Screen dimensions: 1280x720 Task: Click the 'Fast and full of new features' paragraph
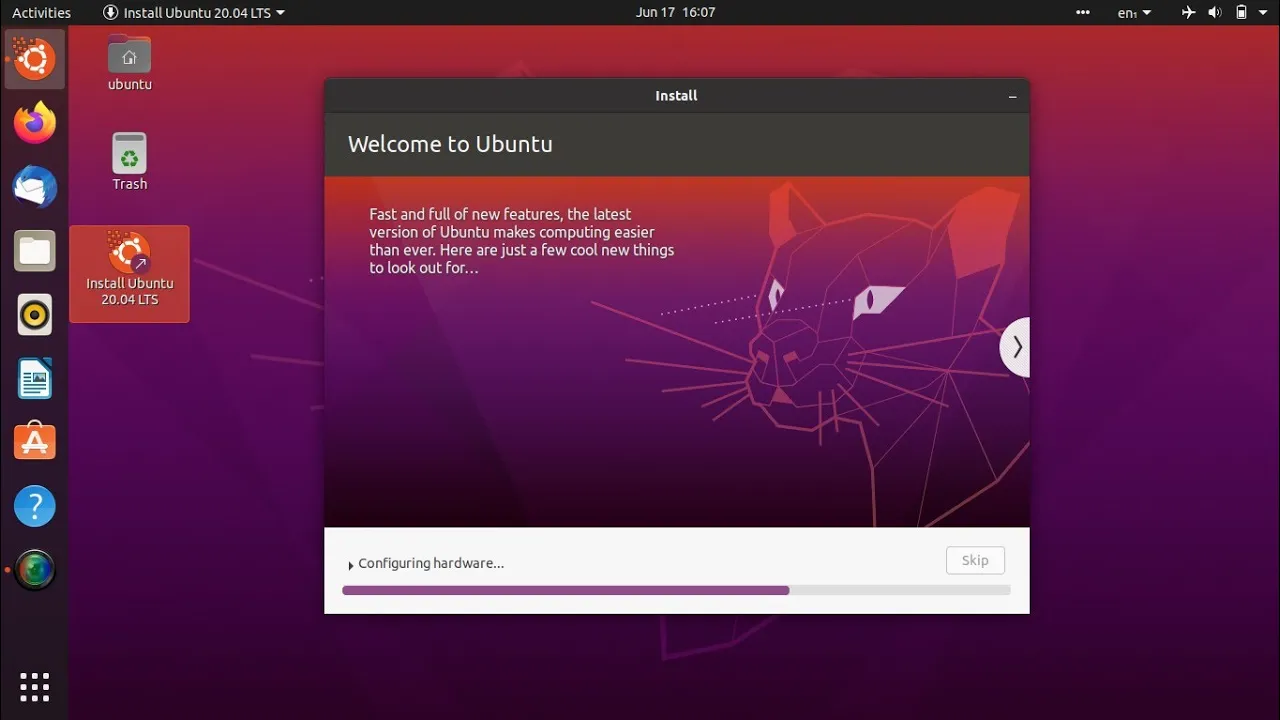coord(522,241)
